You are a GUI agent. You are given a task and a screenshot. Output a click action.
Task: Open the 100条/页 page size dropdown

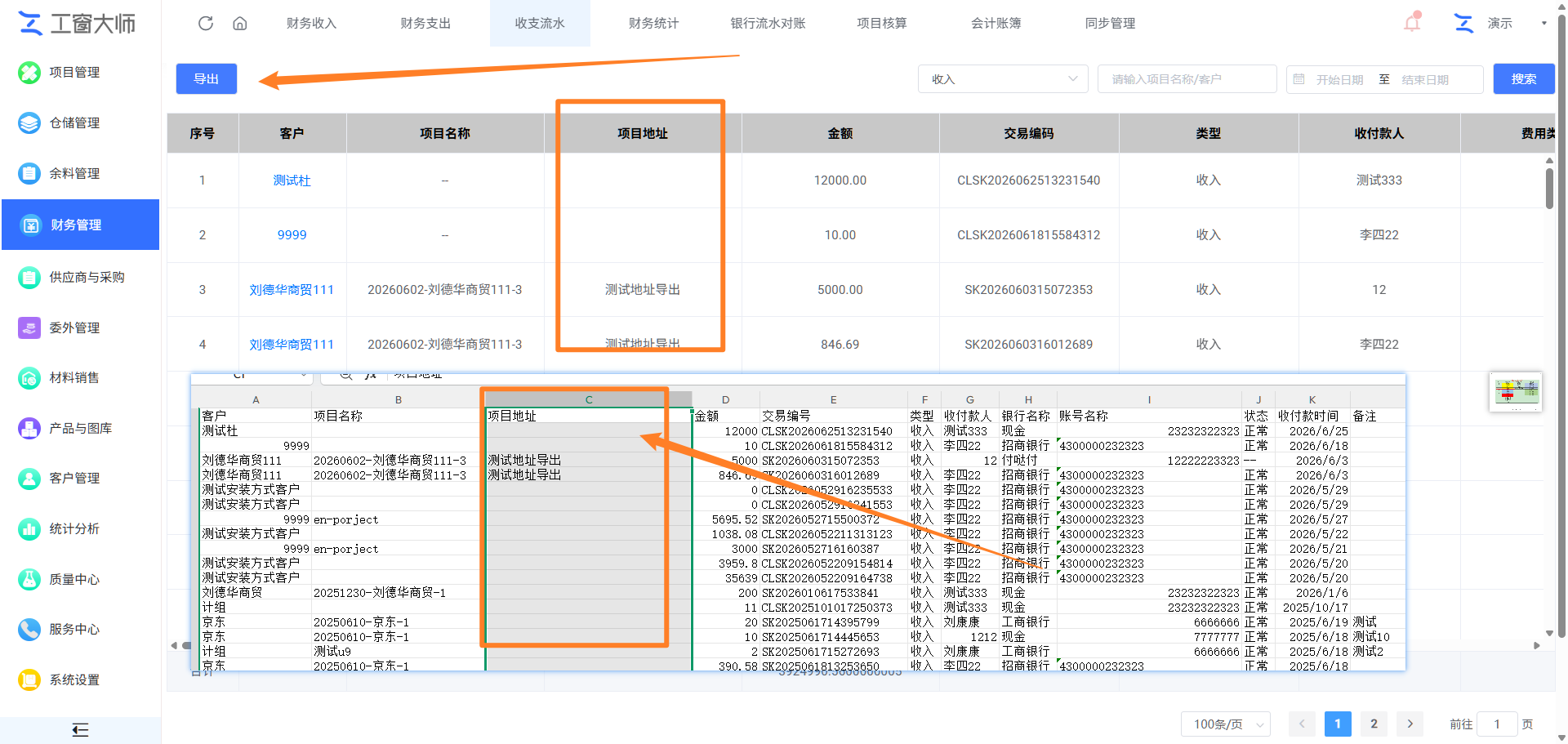1226,724
